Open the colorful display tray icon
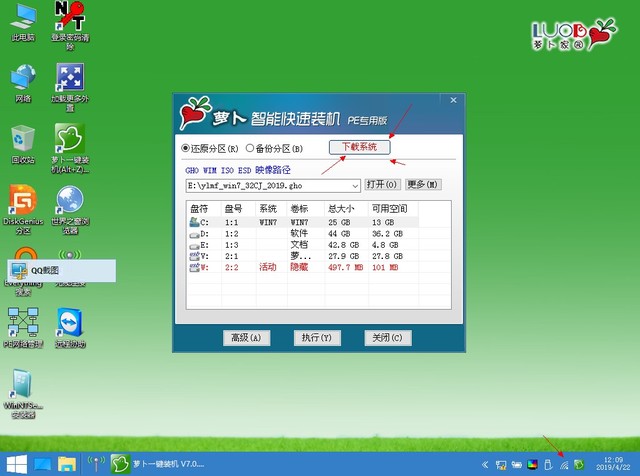The width and height of the screenshot is (640, 476). (x=532, y=465)
